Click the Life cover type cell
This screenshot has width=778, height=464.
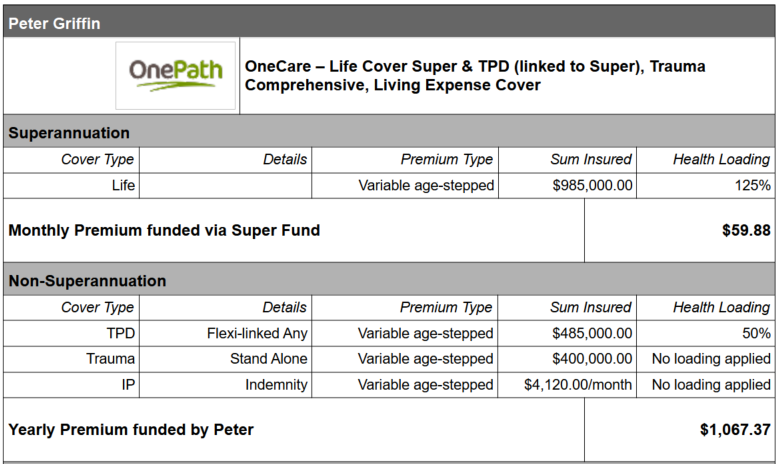[123, 185]
